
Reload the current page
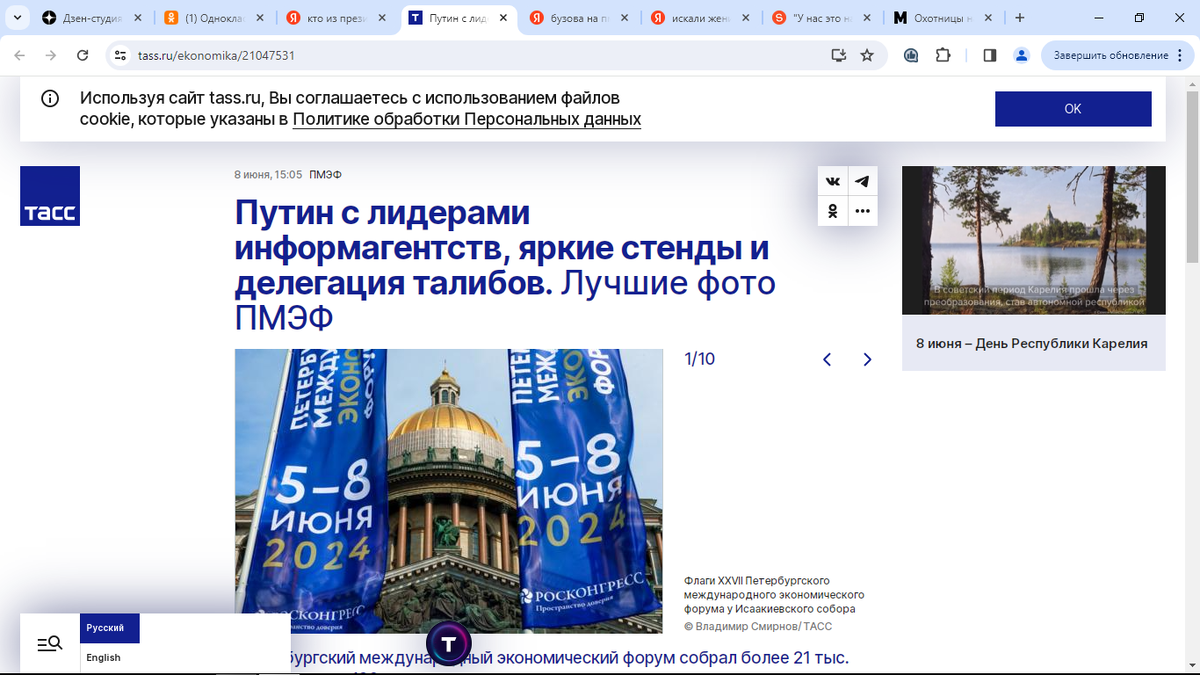(x=83, y=55)
